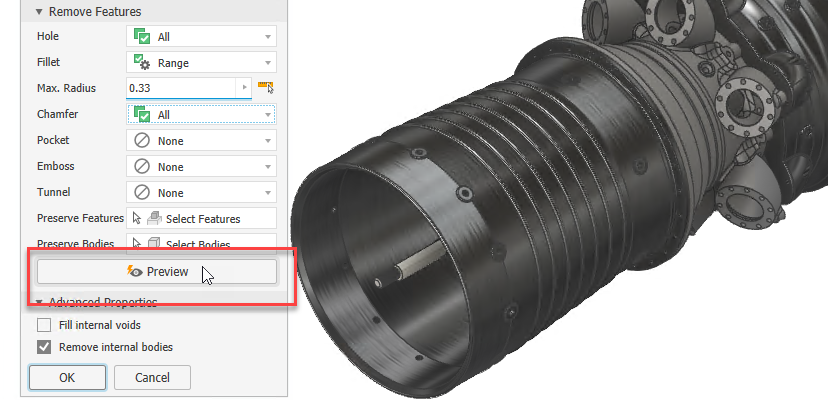Open the Emboss None dropdown
The height and width of the screenshot is (400, 828).
click(x=201, y=166)
